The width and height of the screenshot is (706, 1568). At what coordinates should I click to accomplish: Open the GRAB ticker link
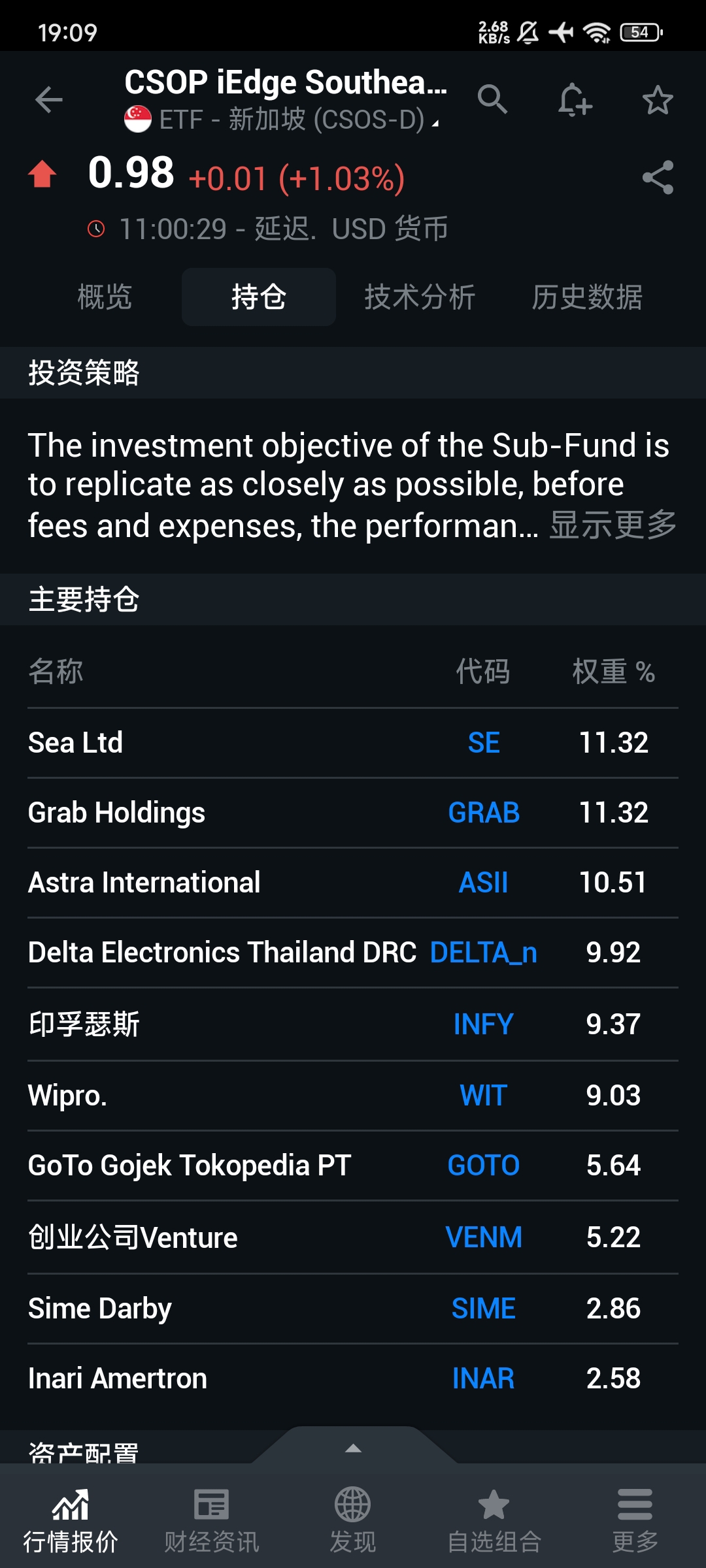coord(484,813)
